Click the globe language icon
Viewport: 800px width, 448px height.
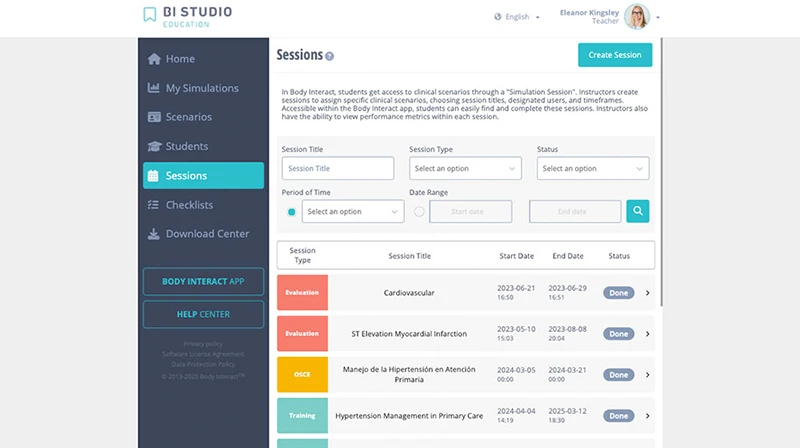498,17
